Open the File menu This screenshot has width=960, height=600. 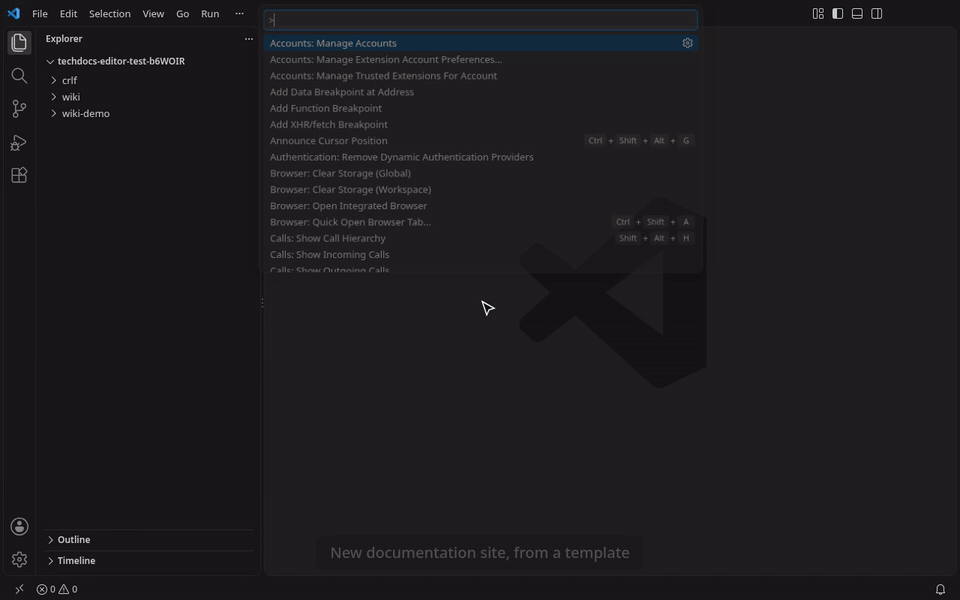(40, 13)
